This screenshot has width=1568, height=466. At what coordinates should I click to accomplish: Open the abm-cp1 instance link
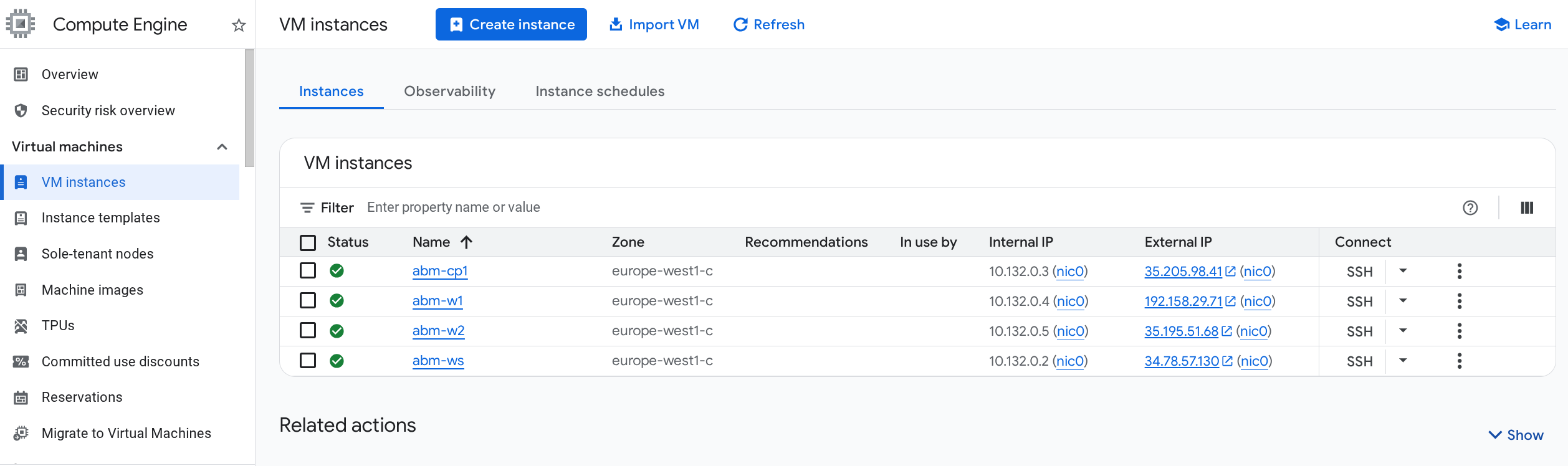pyautogui.click(x=440, y=271)
